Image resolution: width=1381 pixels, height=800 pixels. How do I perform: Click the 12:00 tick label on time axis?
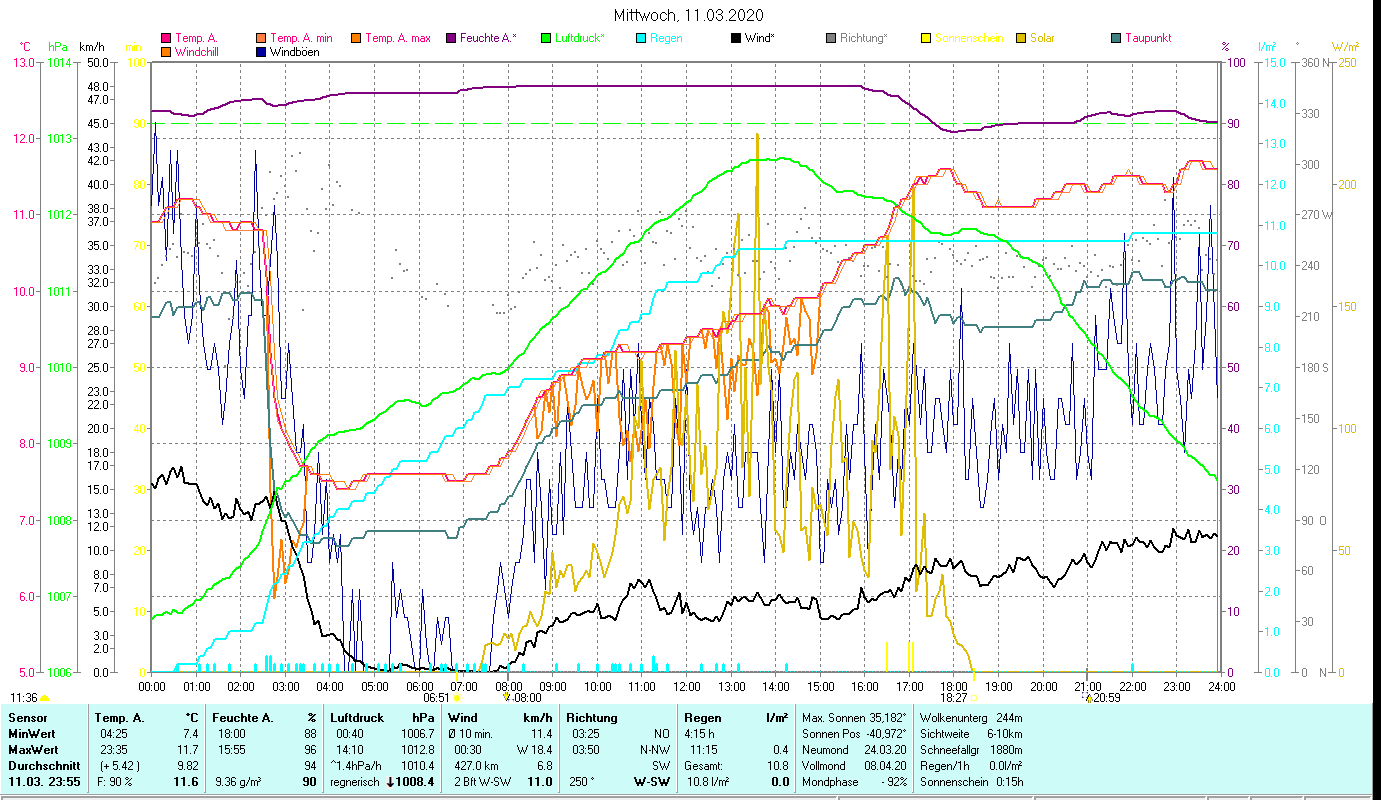click(687, 686)
